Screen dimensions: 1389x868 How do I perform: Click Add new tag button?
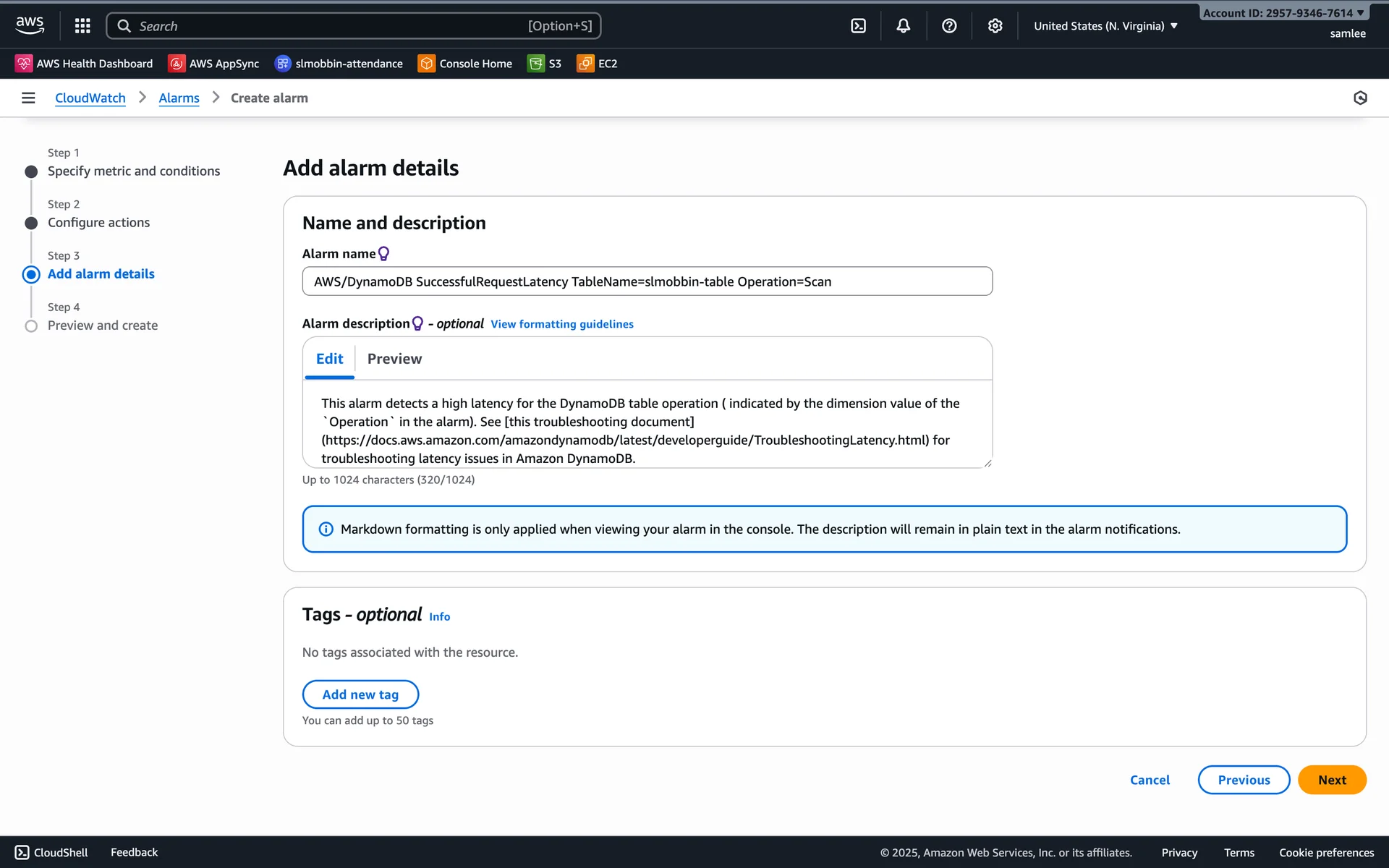tap(360, 694)
